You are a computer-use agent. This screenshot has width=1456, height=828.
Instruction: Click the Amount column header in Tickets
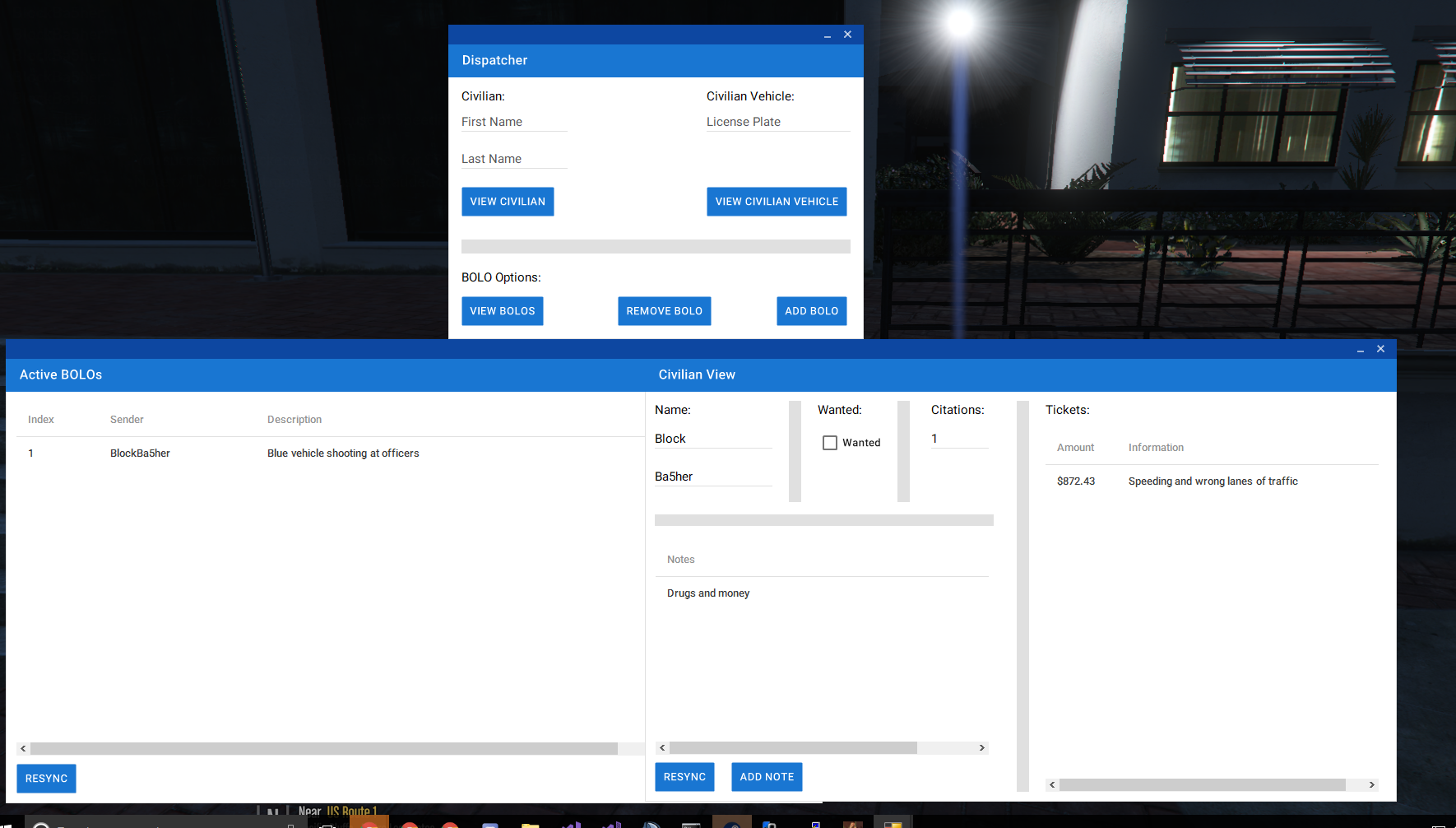pos(1075,448)
